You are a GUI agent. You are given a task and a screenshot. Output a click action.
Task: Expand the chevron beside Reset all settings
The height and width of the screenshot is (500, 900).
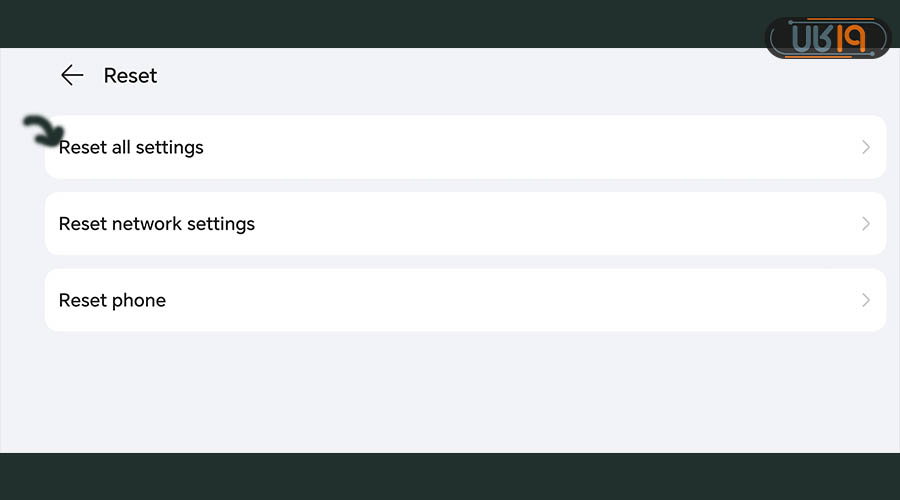[x=866, y=147]
